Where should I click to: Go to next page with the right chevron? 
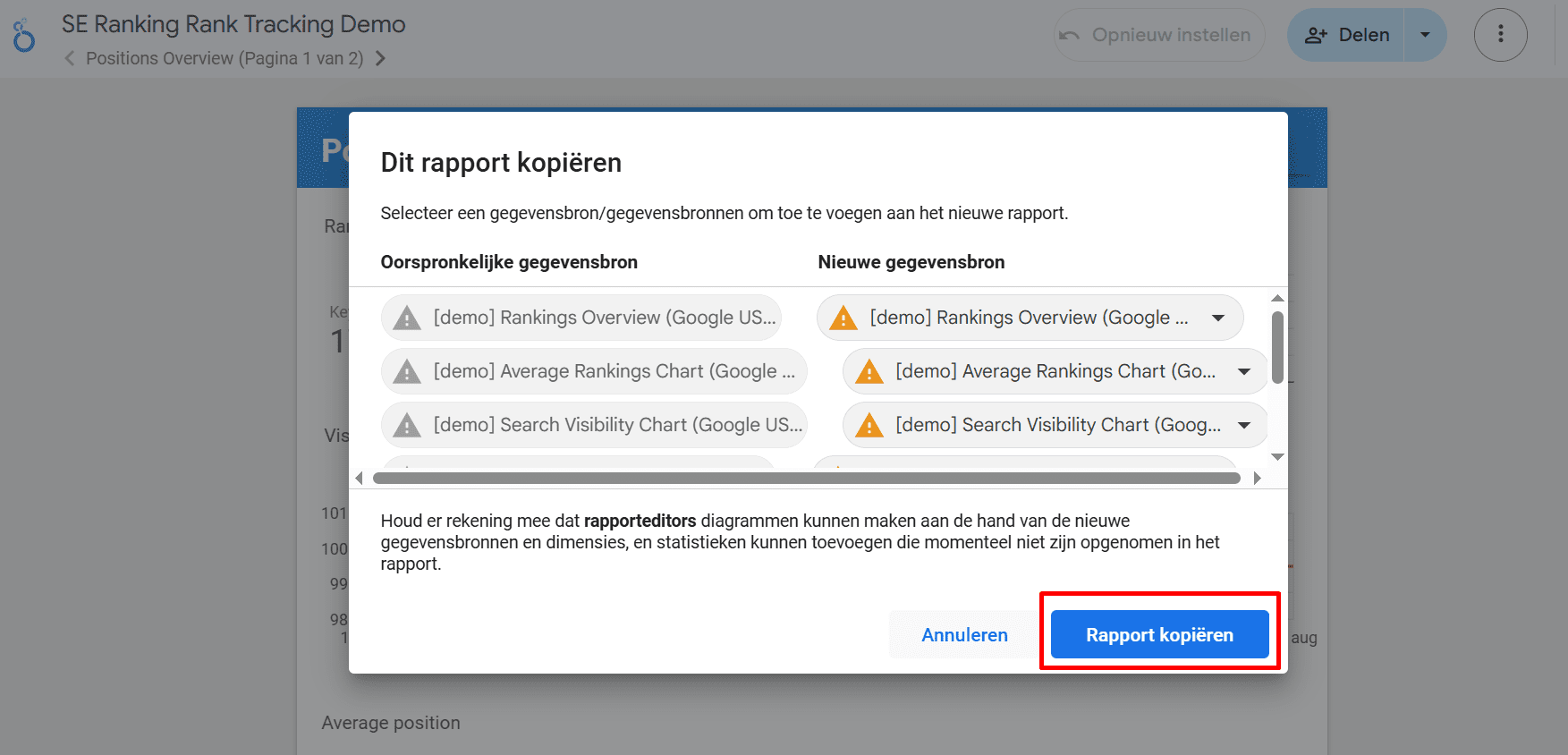380,58
